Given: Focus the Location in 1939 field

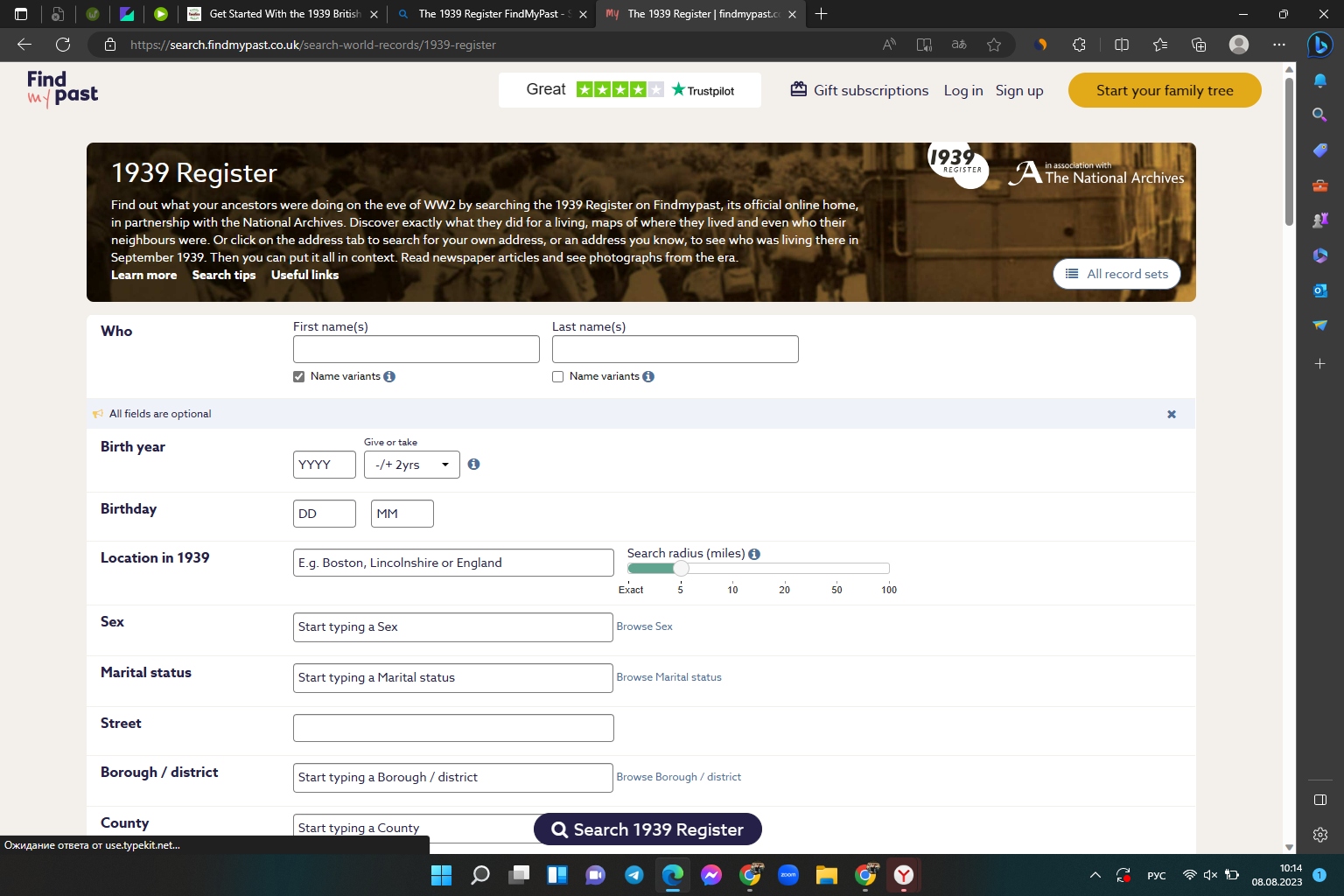Looking at the screenshot, I should point(453,563).
